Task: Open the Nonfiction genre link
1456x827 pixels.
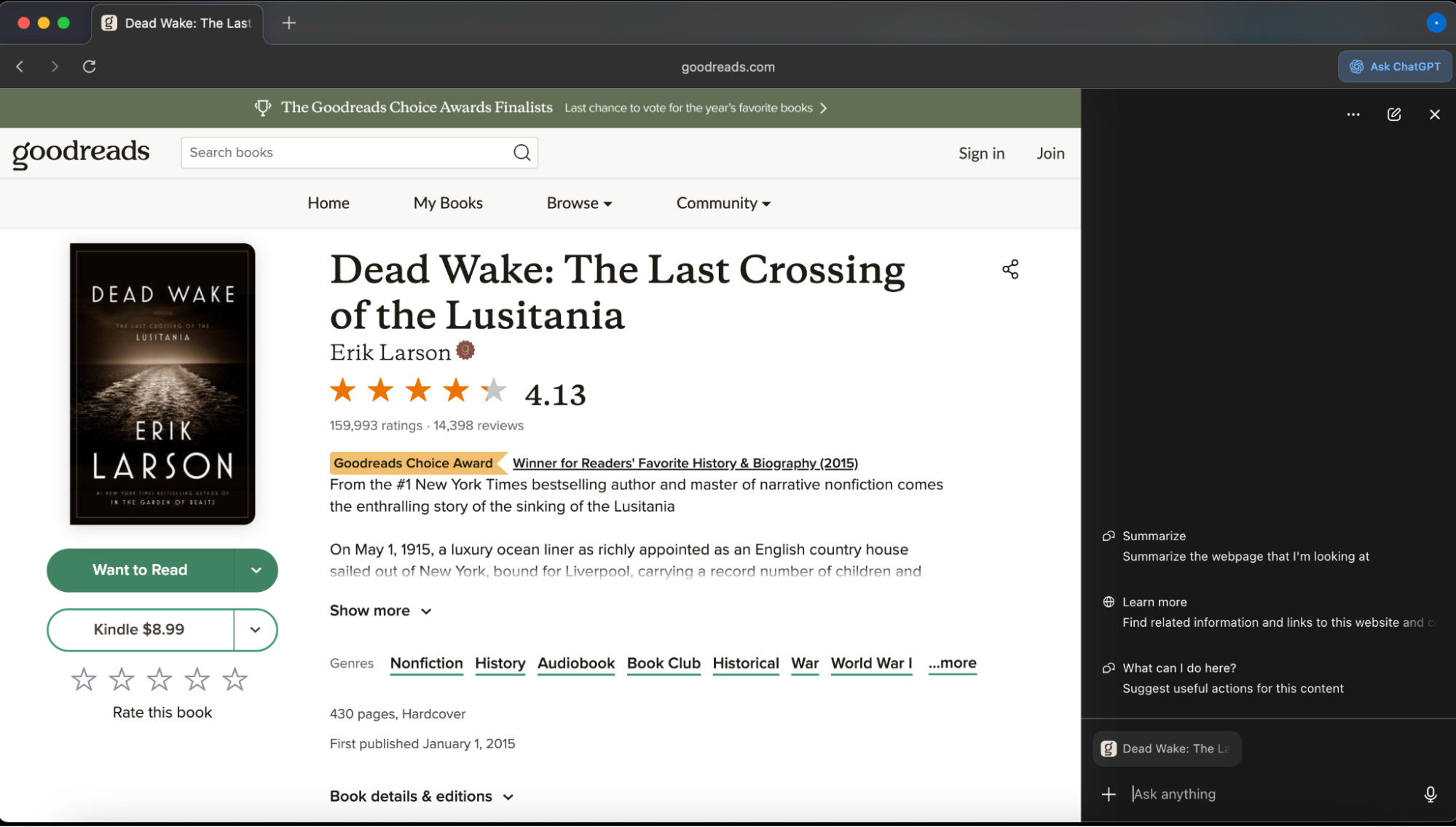Action: coord(426,663)
